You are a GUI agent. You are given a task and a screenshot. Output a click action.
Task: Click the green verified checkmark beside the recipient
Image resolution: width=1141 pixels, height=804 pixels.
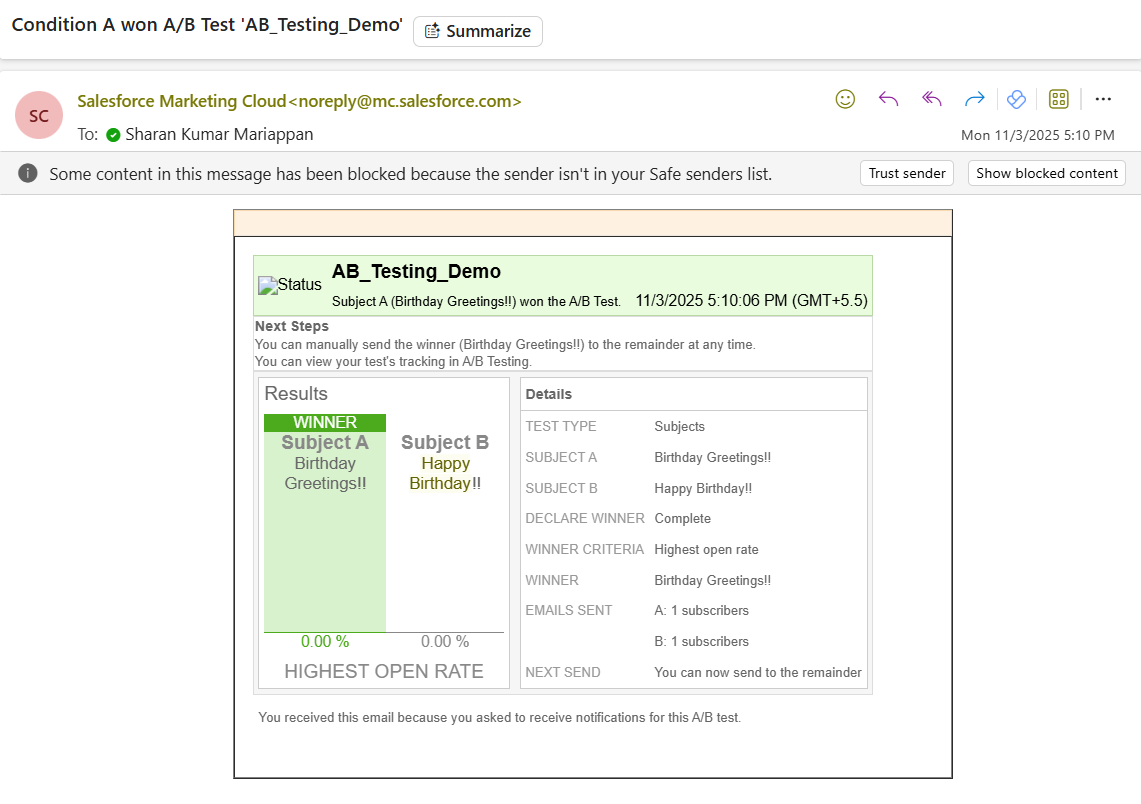[x=113, y=135]
